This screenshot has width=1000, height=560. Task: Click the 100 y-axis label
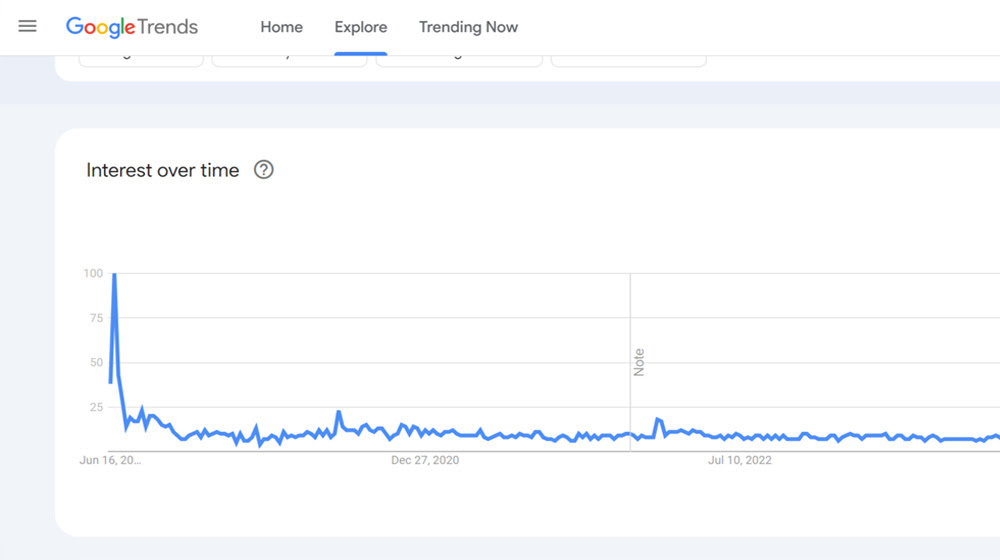pyautogui.click(x=93, y=273)
